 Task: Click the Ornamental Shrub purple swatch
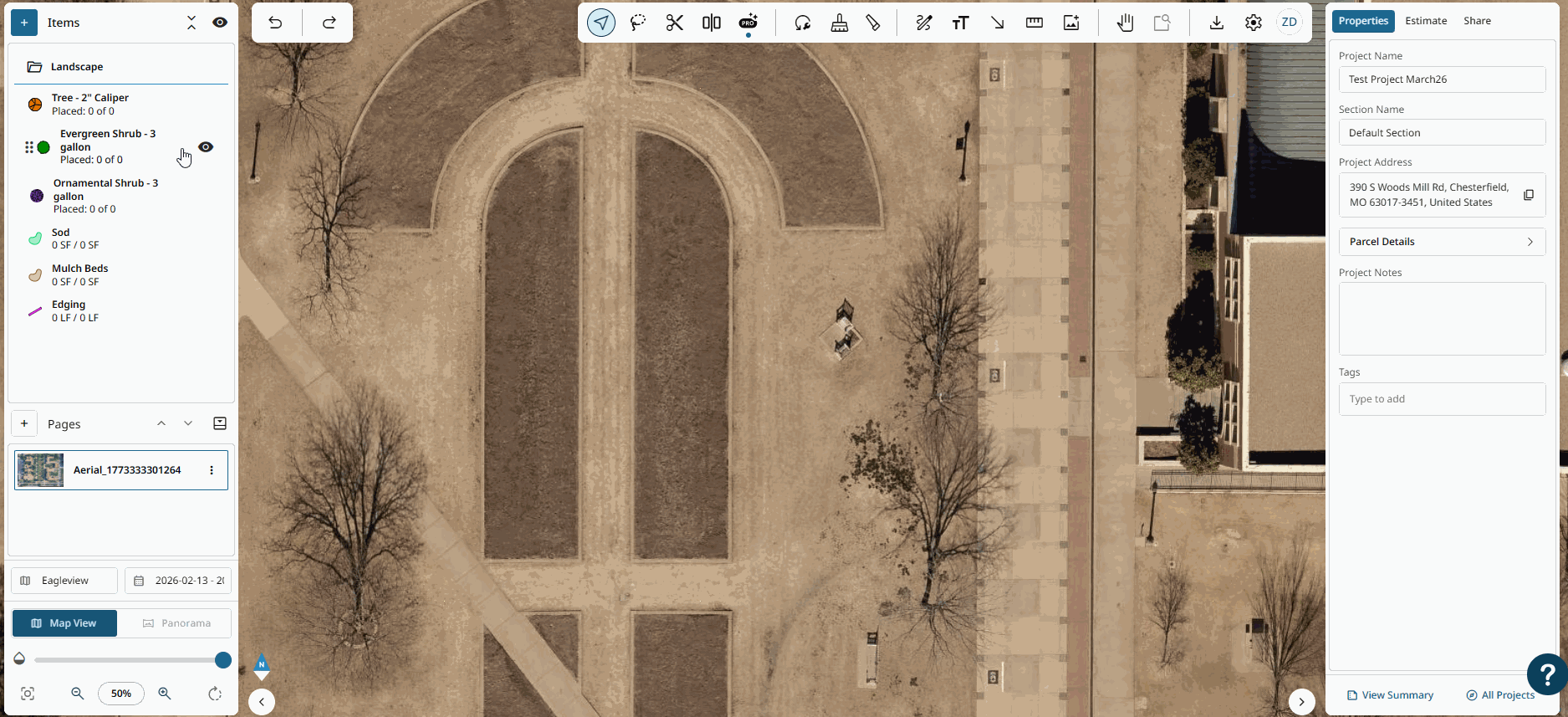37,196
